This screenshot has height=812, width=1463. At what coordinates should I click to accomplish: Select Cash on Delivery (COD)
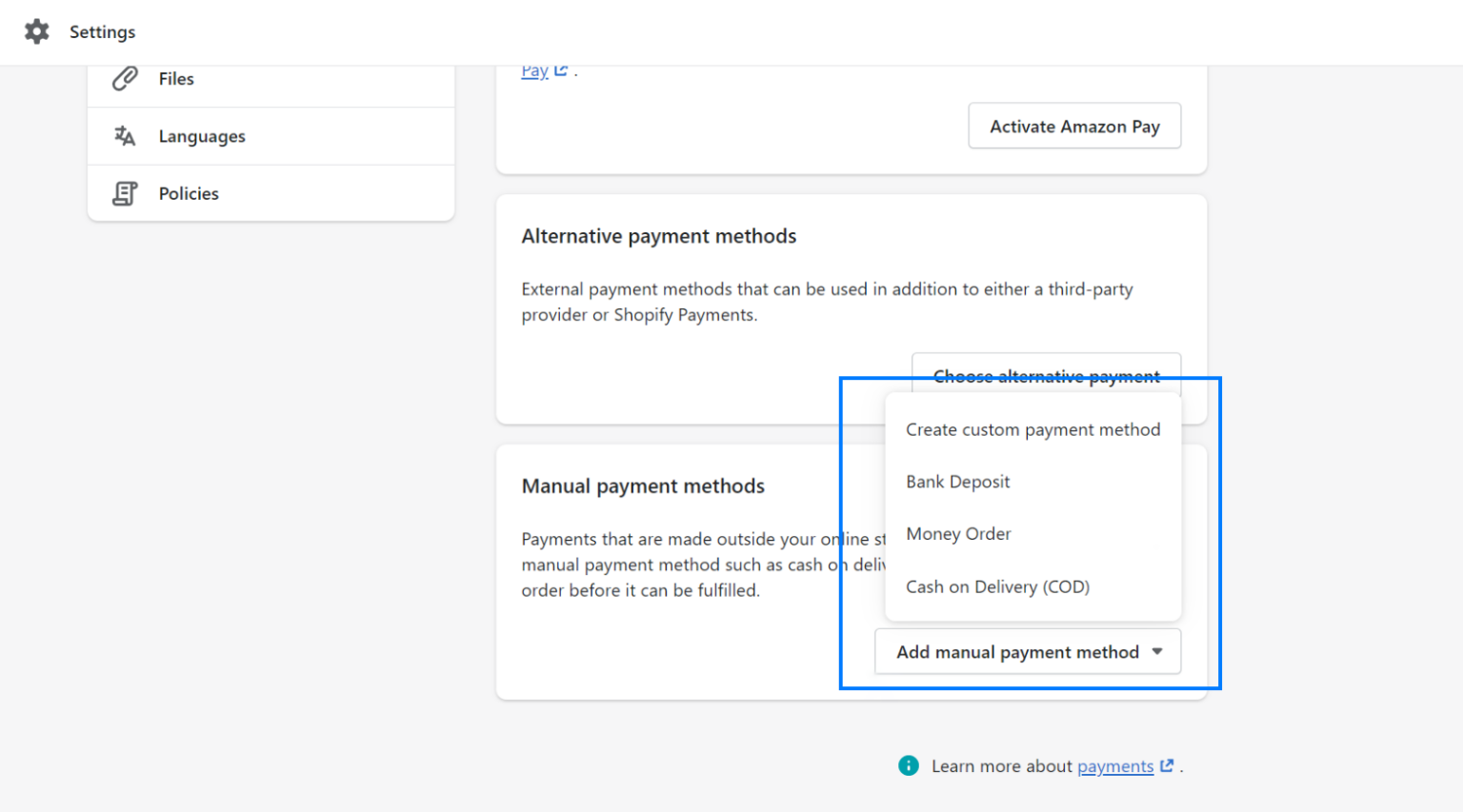[x=997, y=586]
